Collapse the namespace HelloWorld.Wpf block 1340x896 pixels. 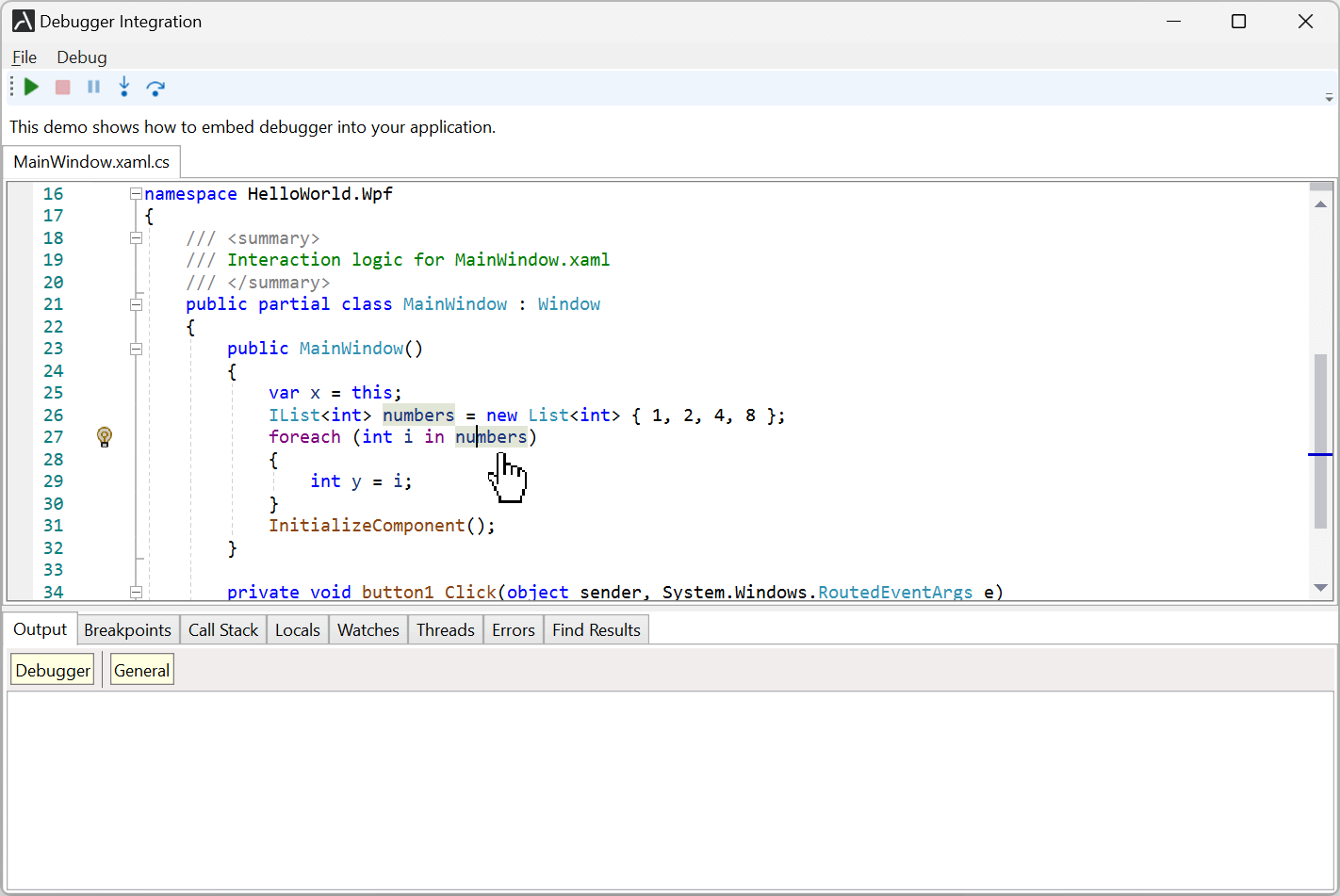tap(136, 193)
